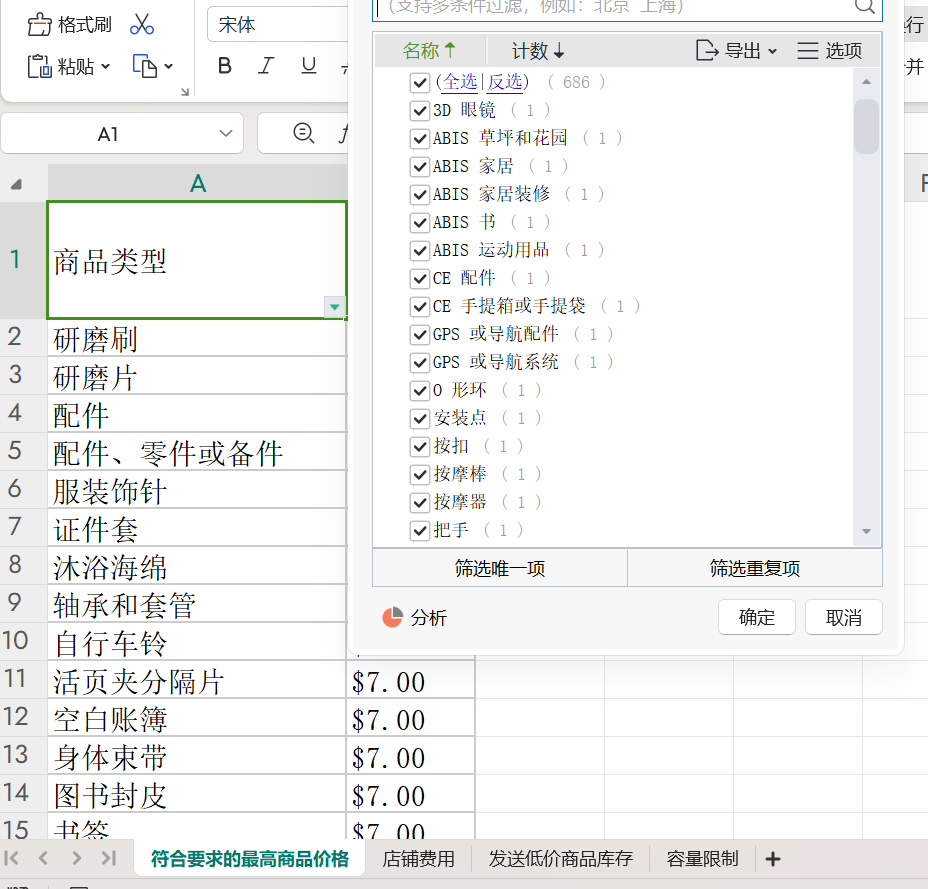Sort by Count (计数) descending
This screenshot has width=928, height=889.
[x=538, y=50]
